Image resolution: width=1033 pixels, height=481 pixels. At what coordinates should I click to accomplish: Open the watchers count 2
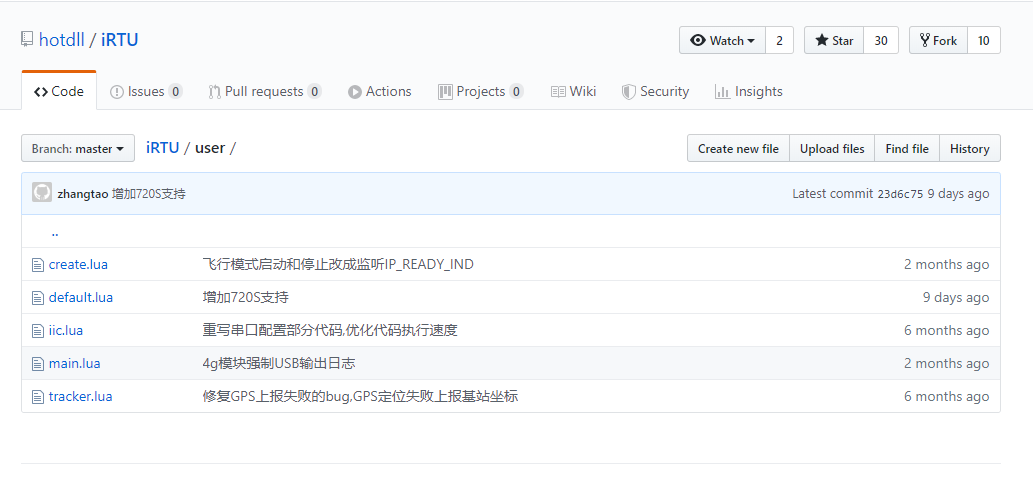(x=779, y=40)
